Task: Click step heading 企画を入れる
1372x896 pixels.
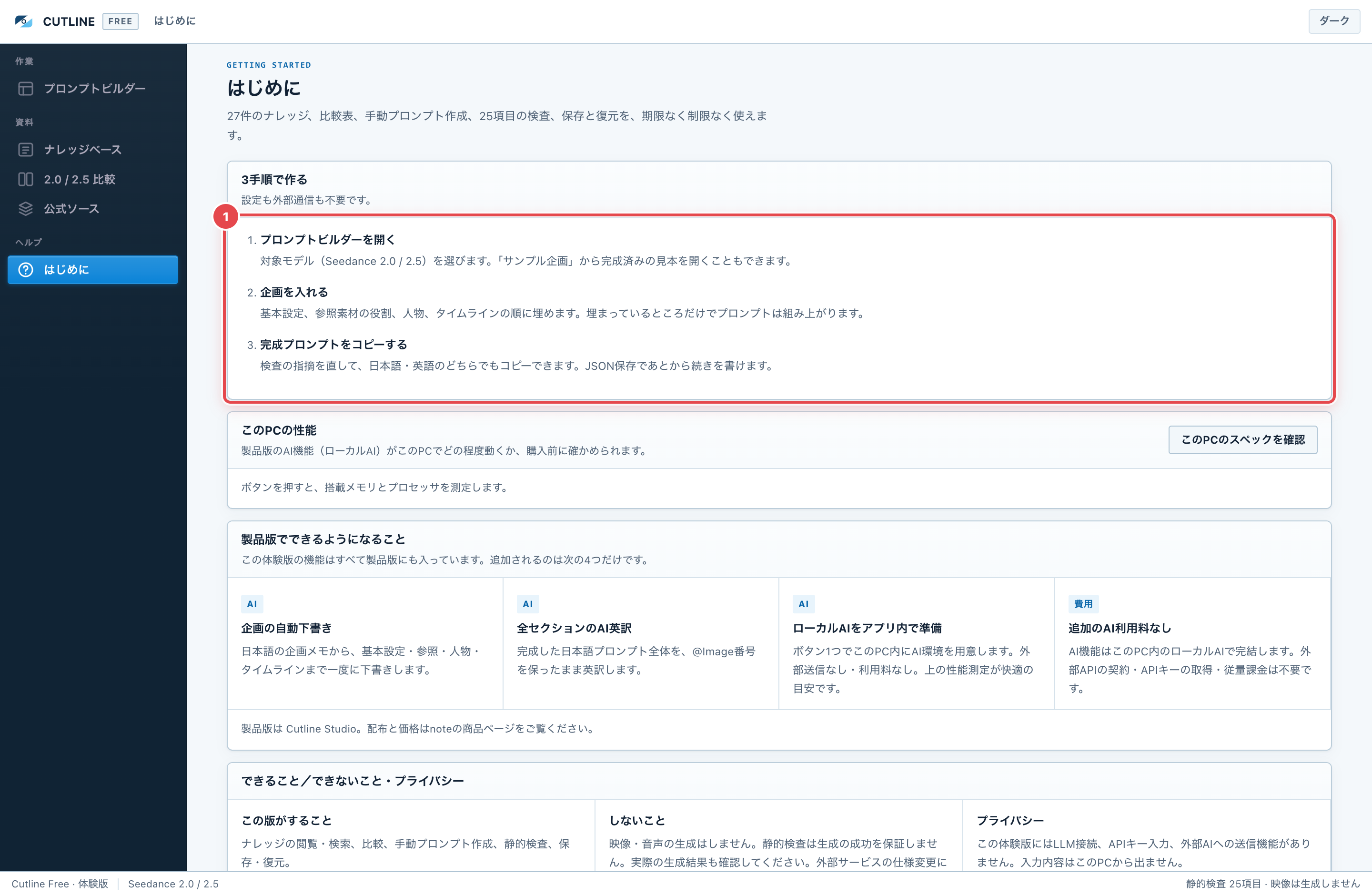Action: [x=294, y=292]
